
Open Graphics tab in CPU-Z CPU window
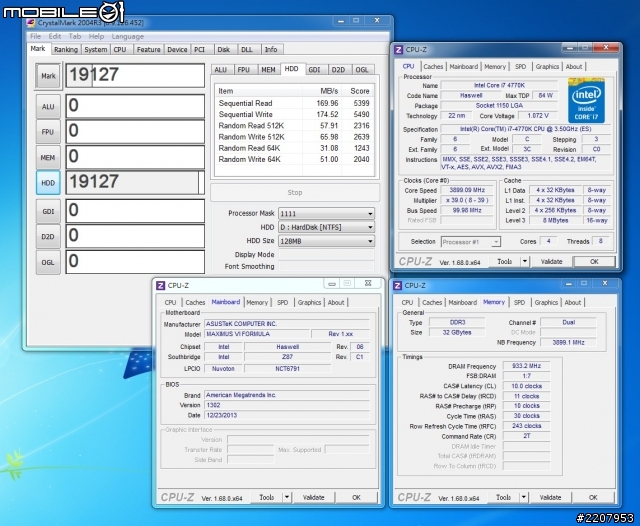coord(547,67)
